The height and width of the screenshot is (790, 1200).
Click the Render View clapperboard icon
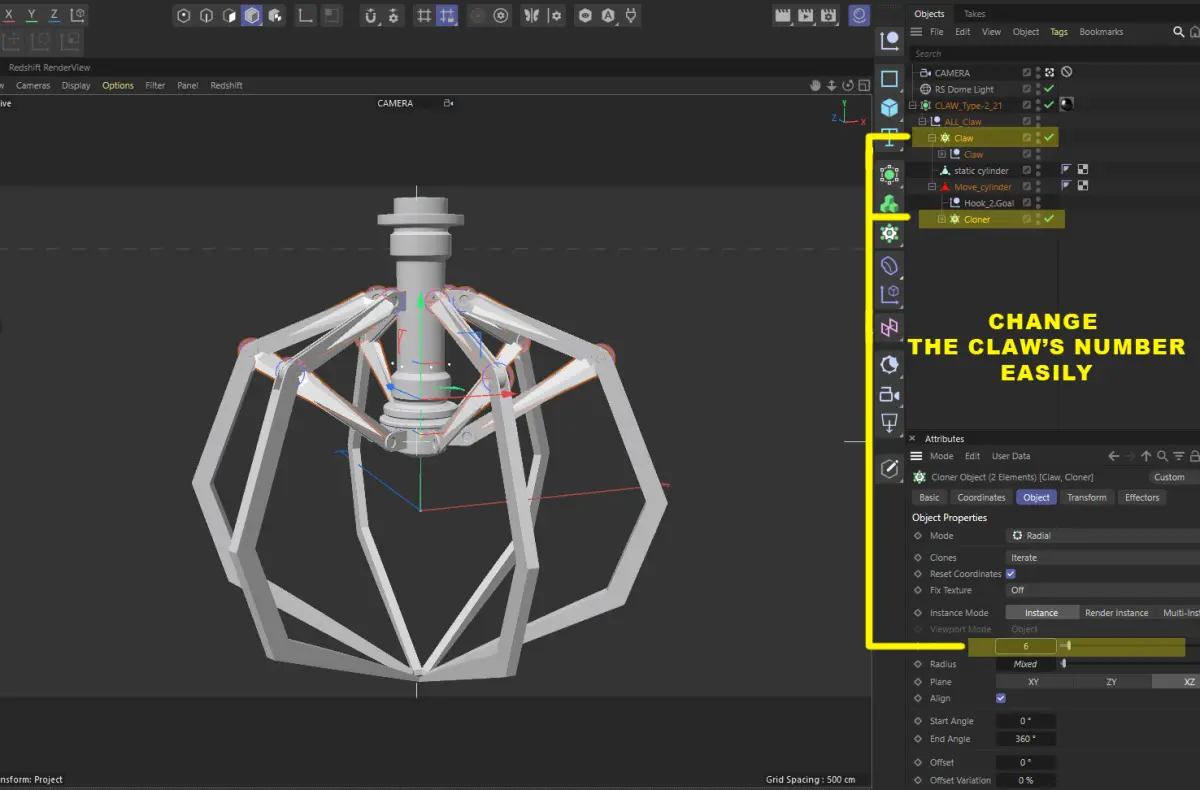pos(784,15)
